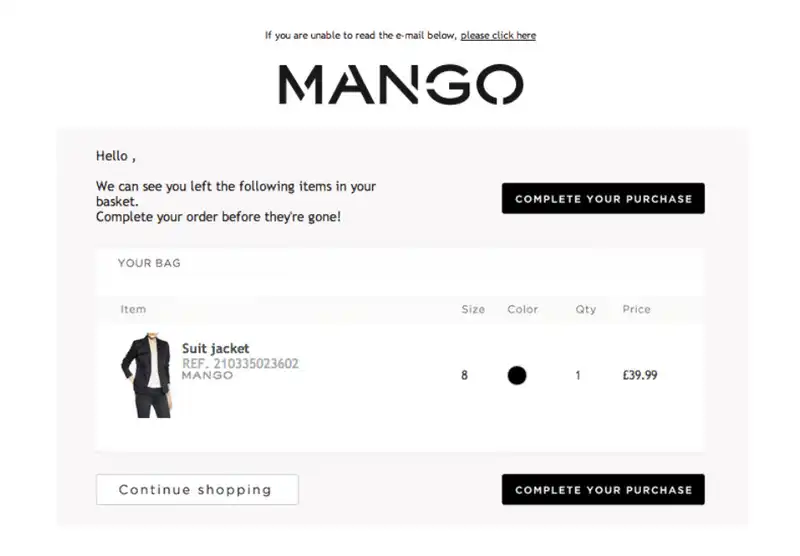Click the lower Complete Your Purchase button

tap(603, 490)
